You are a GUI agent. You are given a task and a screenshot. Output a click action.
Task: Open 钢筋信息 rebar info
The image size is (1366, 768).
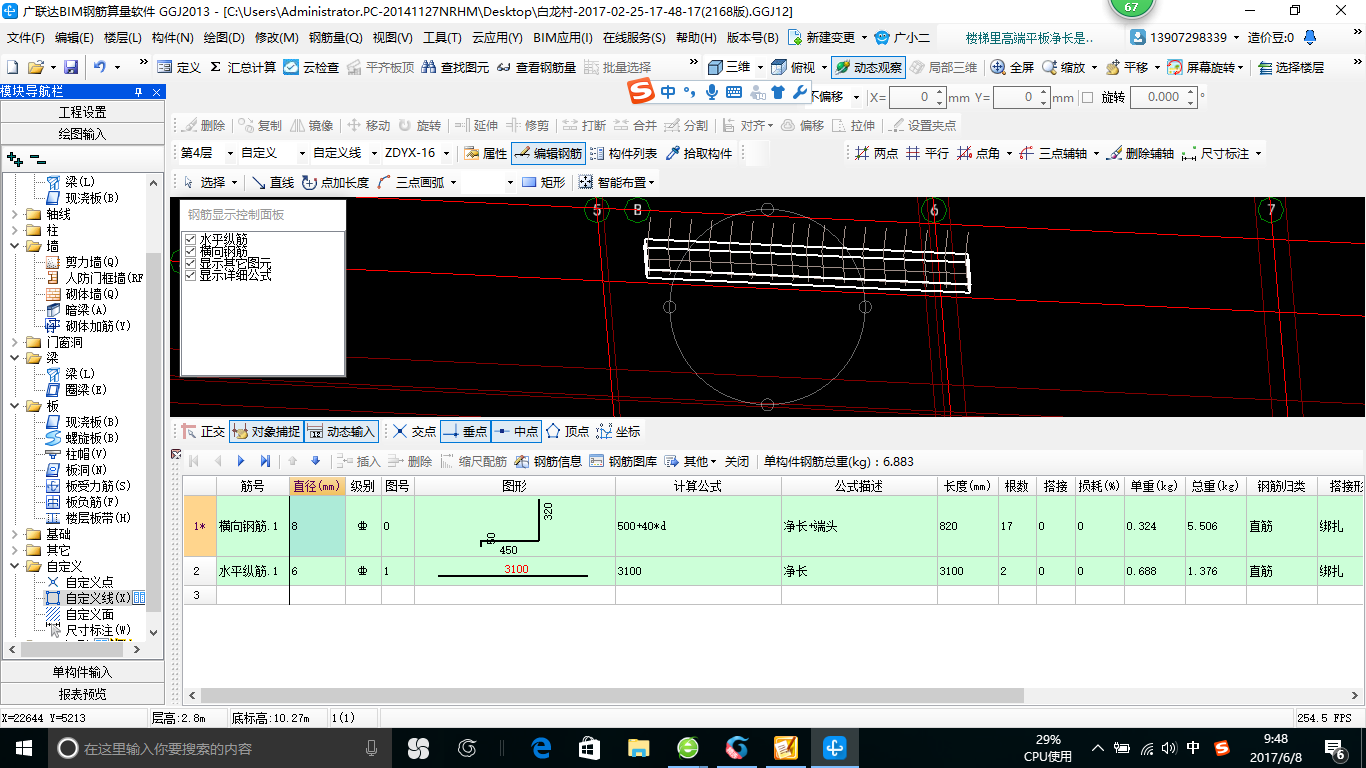[x=548, y=461]
